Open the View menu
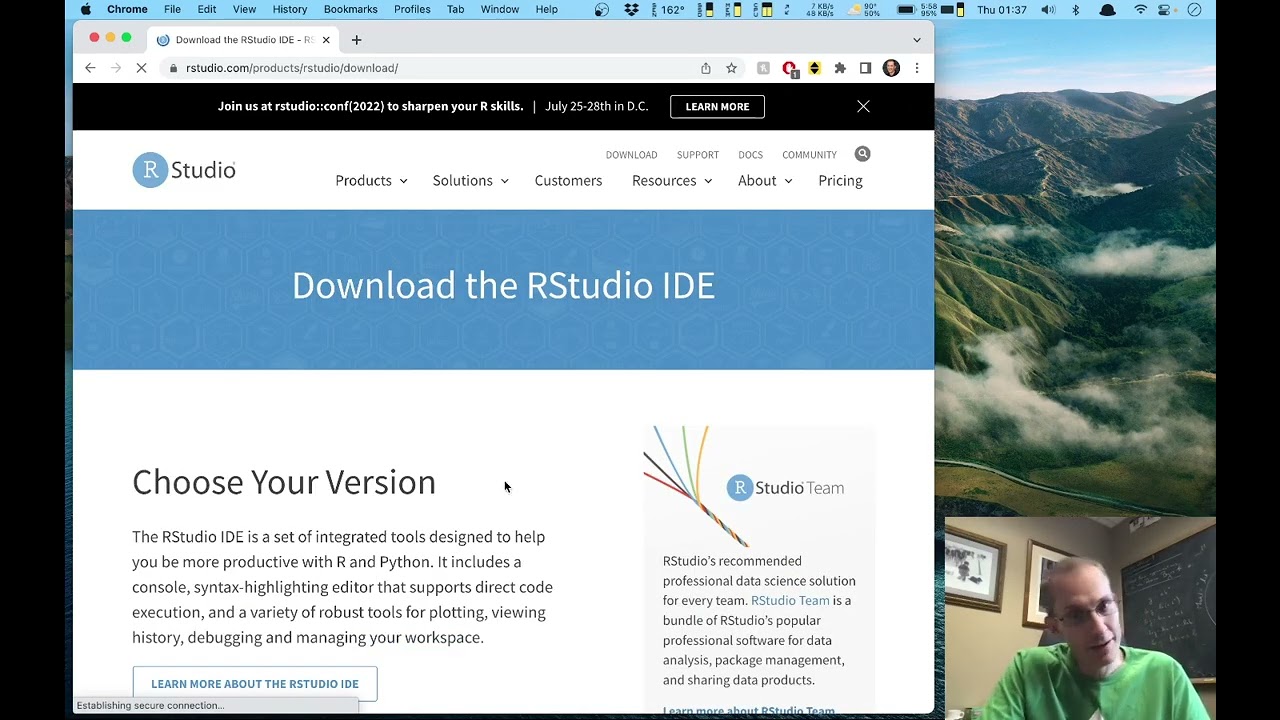Viewport: 1280px width, 720px height. [x=244, y=9]
